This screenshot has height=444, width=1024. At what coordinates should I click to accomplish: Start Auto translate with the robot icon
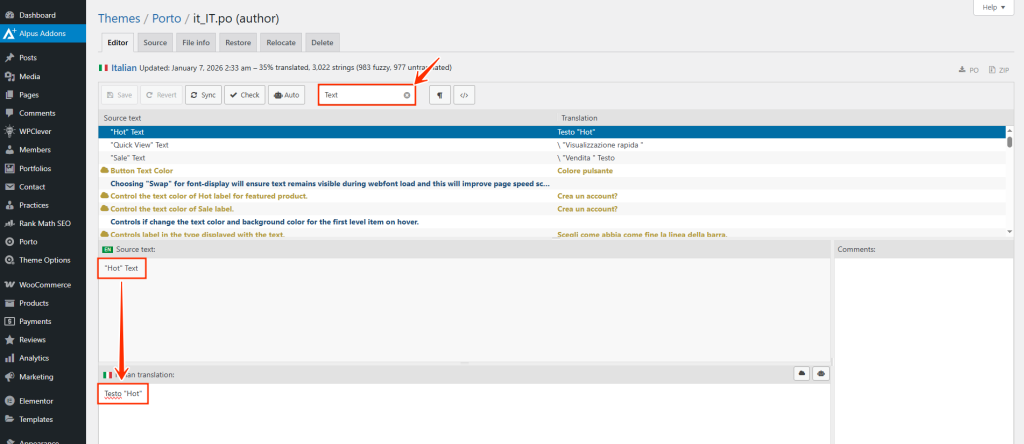(286, 95)
